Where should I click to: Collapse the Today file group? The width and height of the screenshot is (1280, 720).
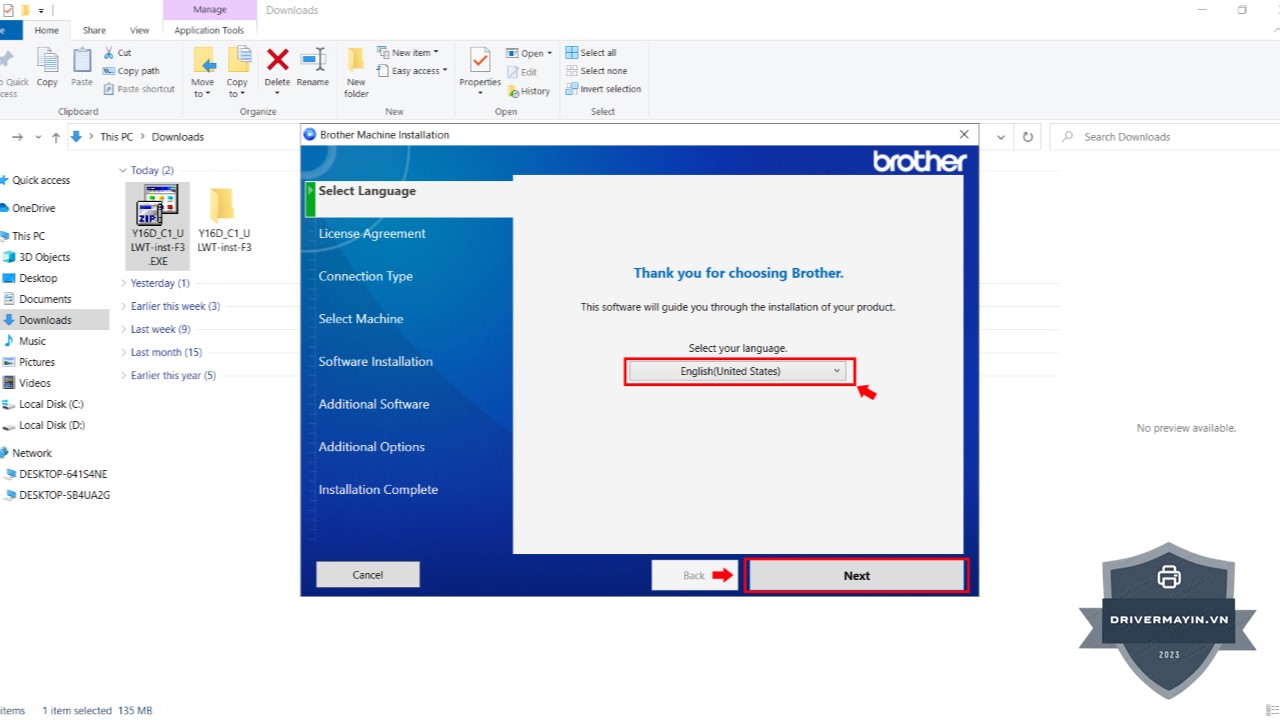(123, 171)
